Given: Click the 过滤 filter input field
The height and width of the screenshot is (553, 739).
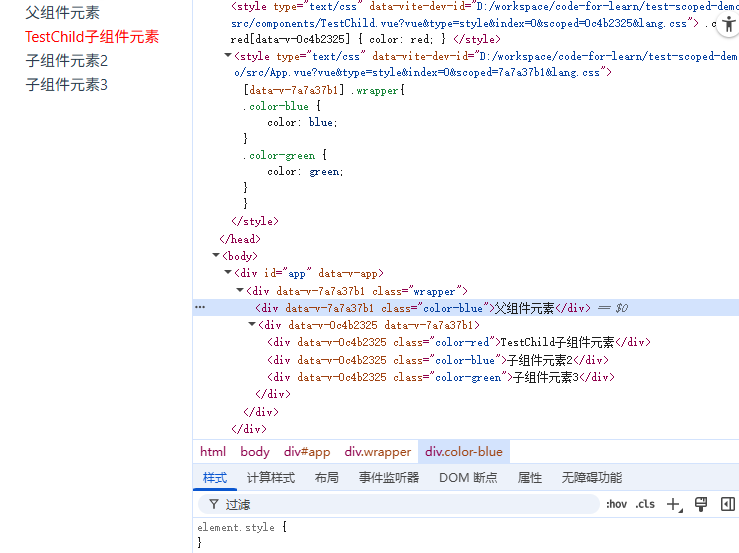Looking at the screenshot, I should (400, 504).
